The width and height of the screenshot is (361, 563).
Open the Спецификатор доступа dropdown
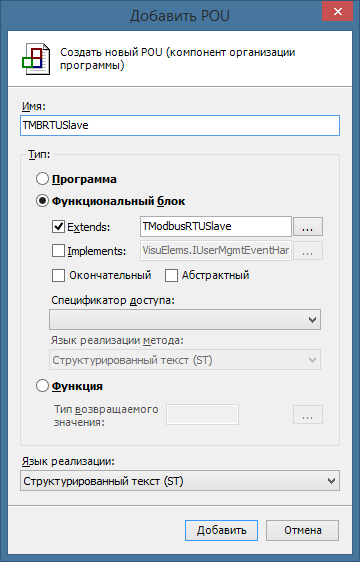point(185,319)
